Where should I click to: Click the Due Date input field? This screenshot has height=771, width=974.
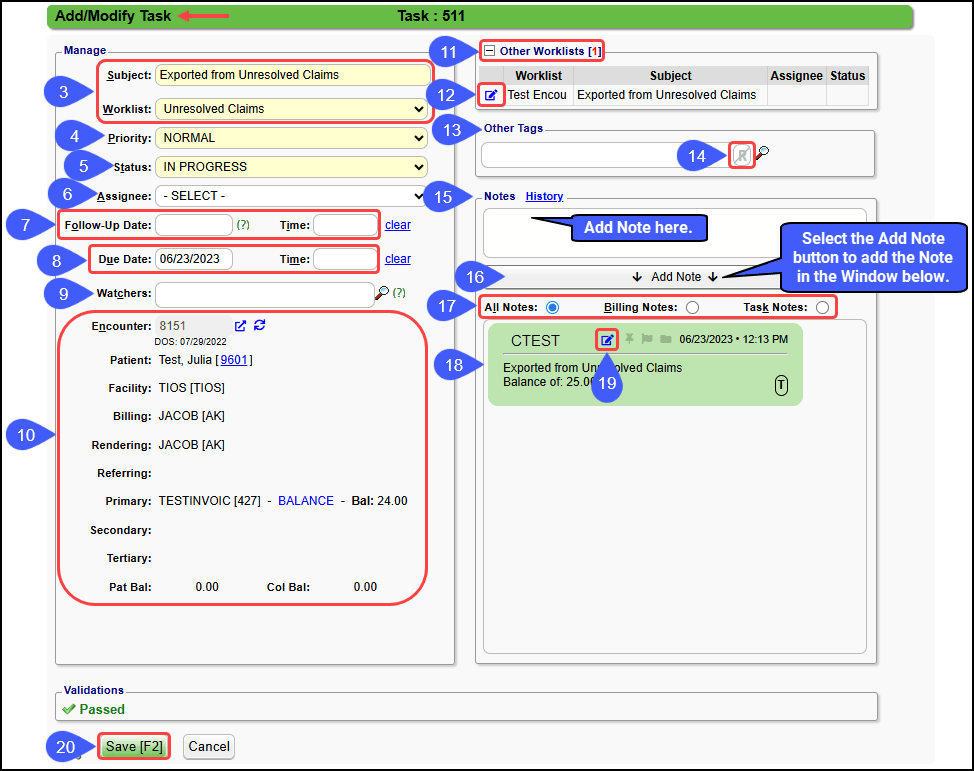(x=193, y=259)
